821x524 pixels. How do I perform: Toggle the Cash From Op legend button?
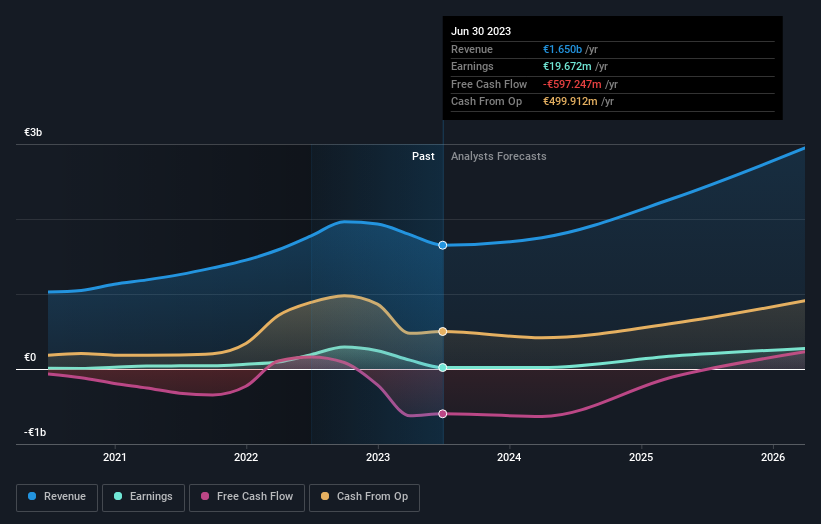click(364, 497)
